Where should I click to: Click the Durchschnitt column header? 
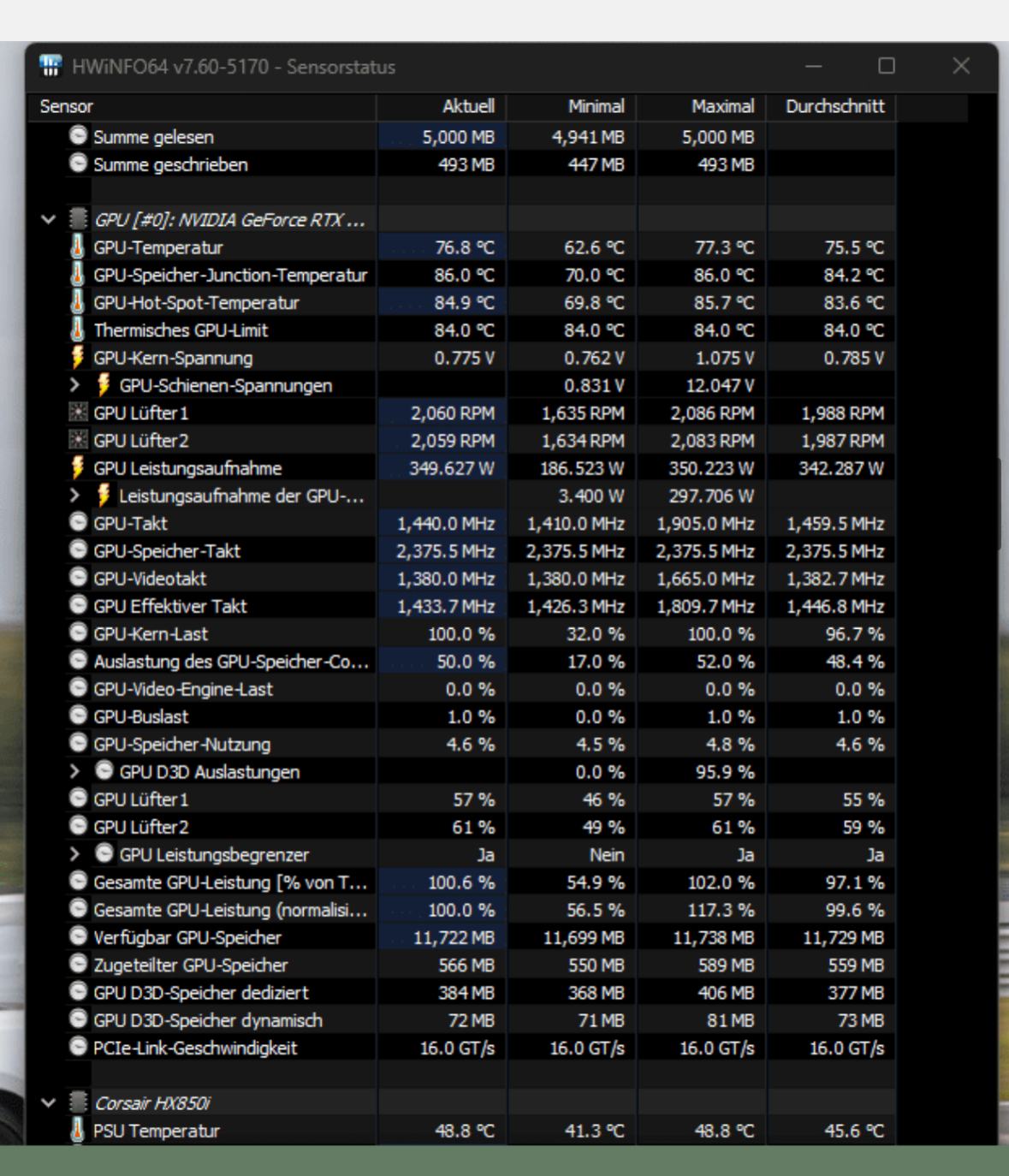pyautogui.click(x=832, y=106)
